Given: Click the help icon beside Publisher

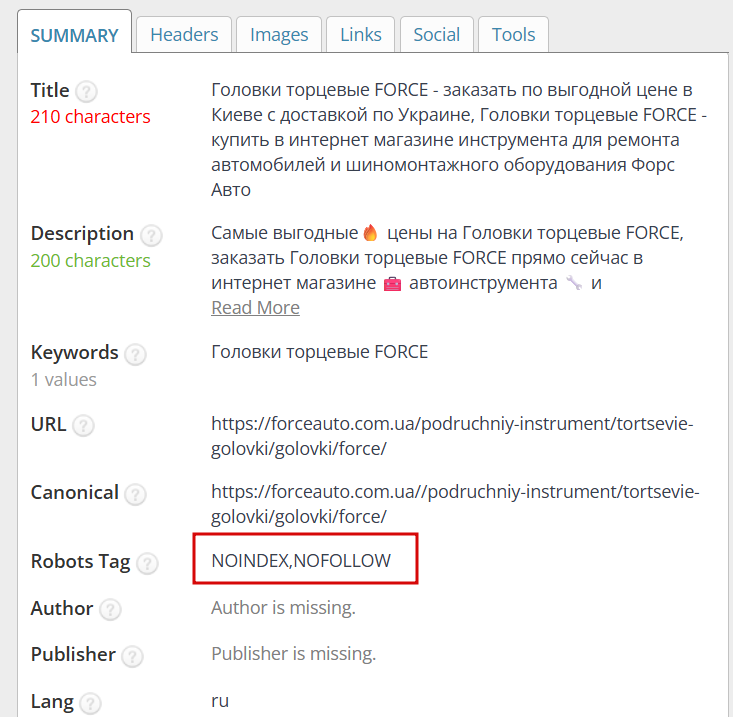Looking at the screenshot, I should (132, 656).
